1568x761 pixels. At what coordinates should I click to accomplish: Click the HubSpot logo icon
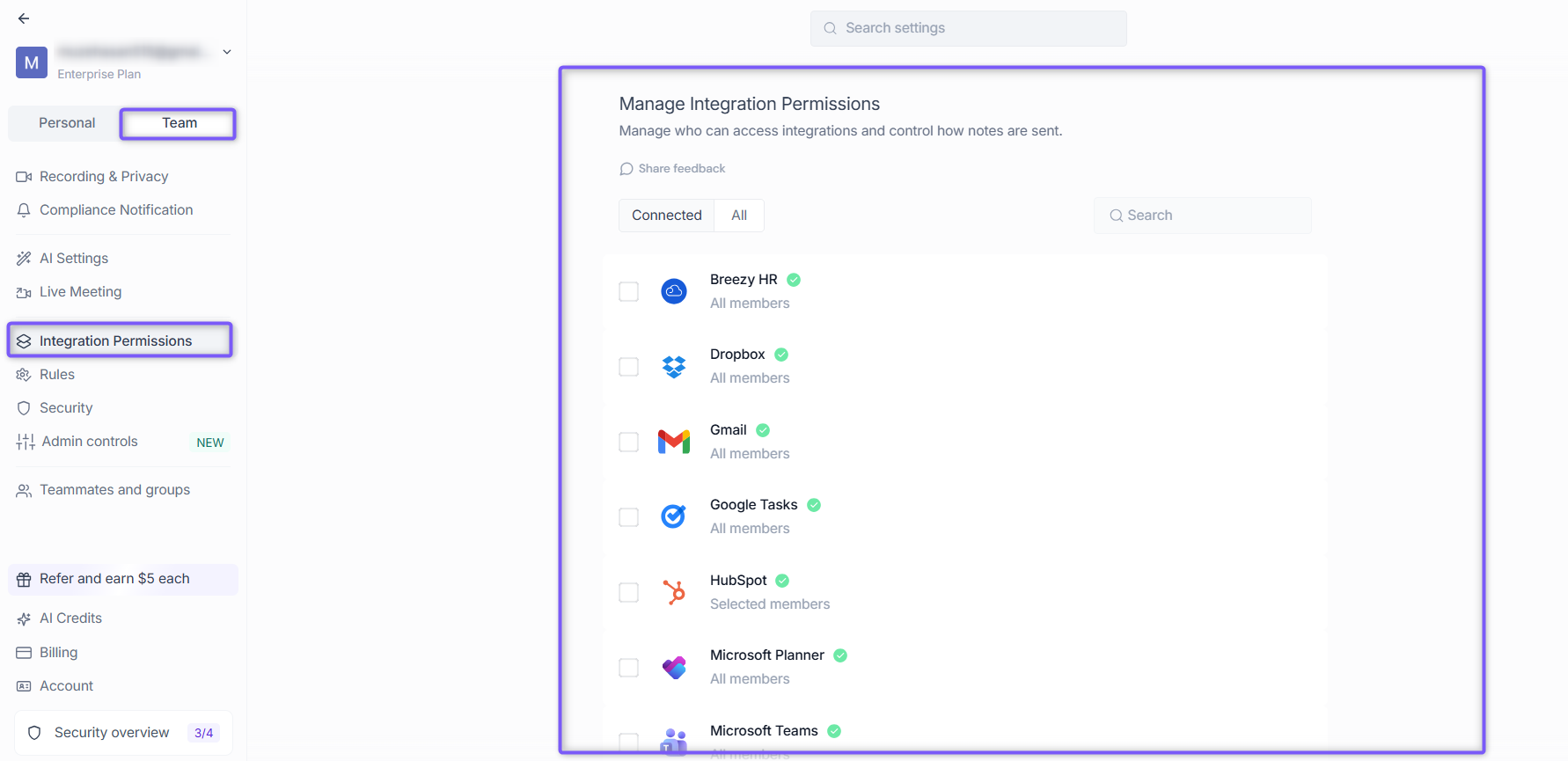pyautogui.click(x=674, y=592)
